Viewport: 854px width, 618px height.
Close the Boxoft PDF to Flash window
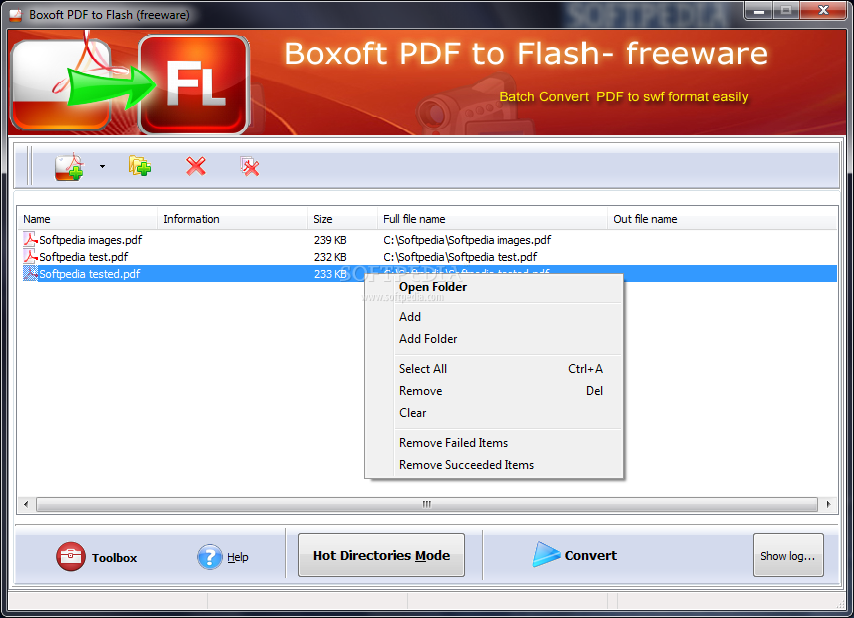(824, 11)
